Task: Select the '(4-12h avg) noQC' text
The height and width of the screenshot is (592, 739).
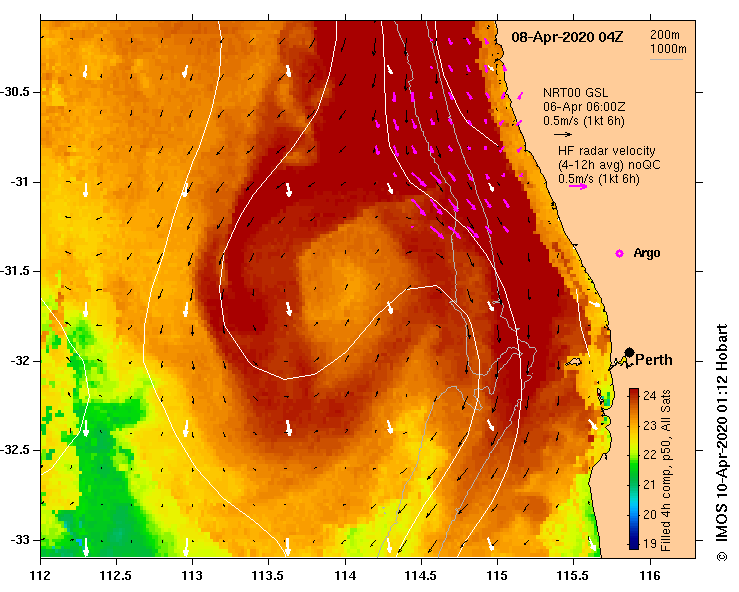Action: 609,165
